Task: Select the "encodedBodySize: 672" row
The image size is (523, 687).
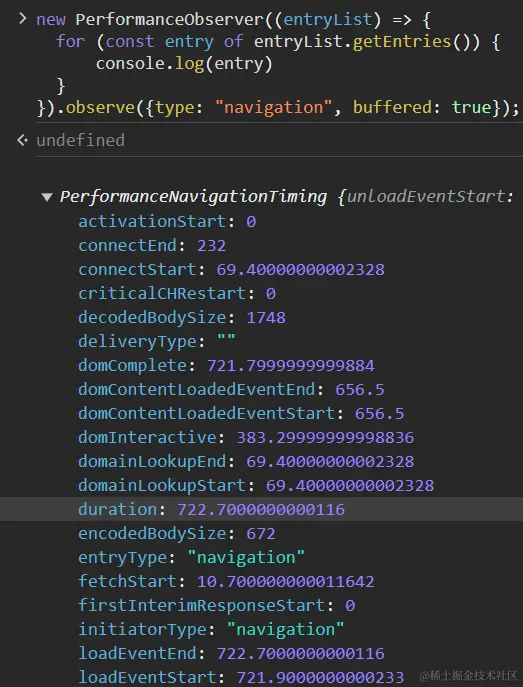Action: tap(177, 533)
